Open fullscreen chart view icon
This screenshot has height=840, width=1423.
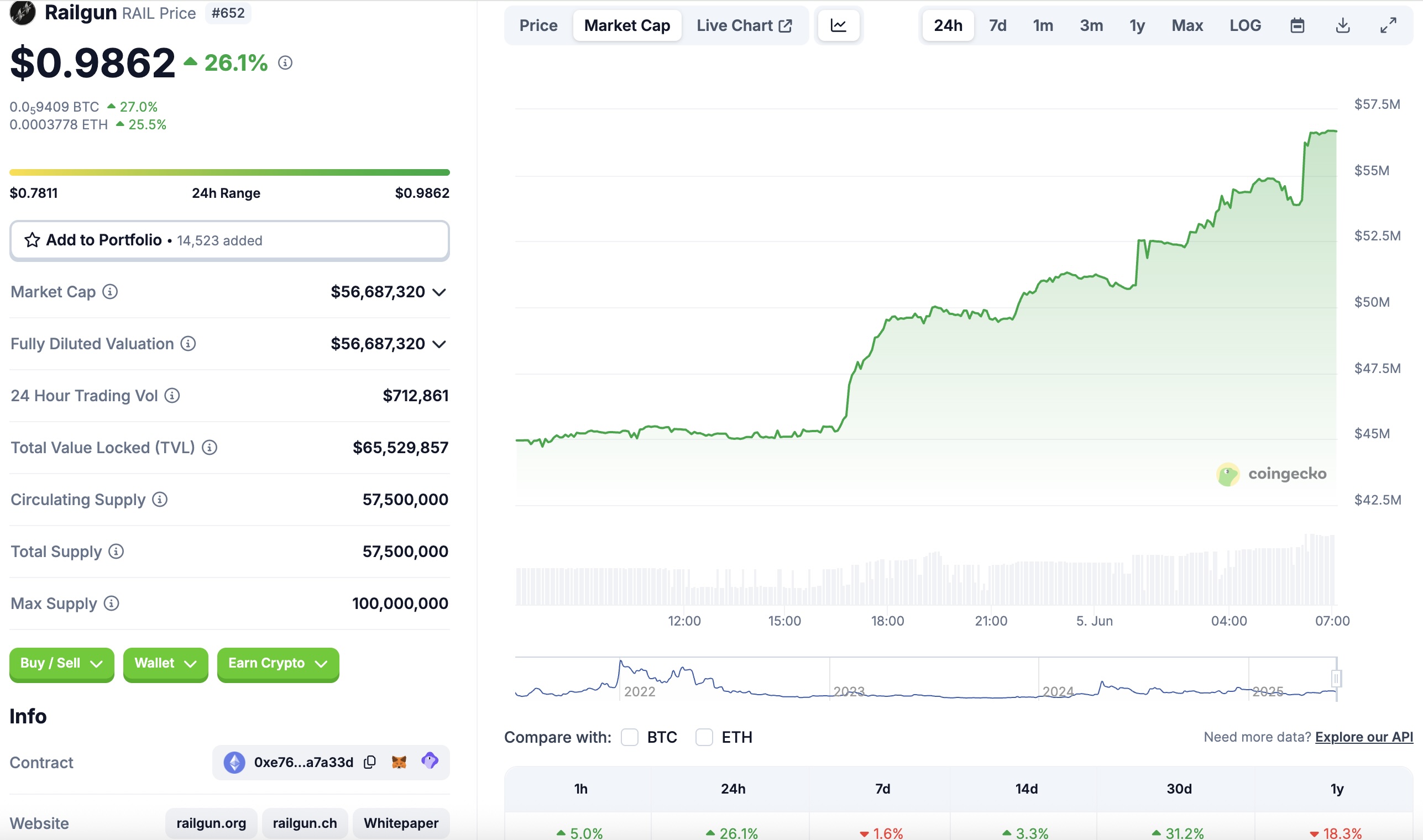pos(1388,25)
